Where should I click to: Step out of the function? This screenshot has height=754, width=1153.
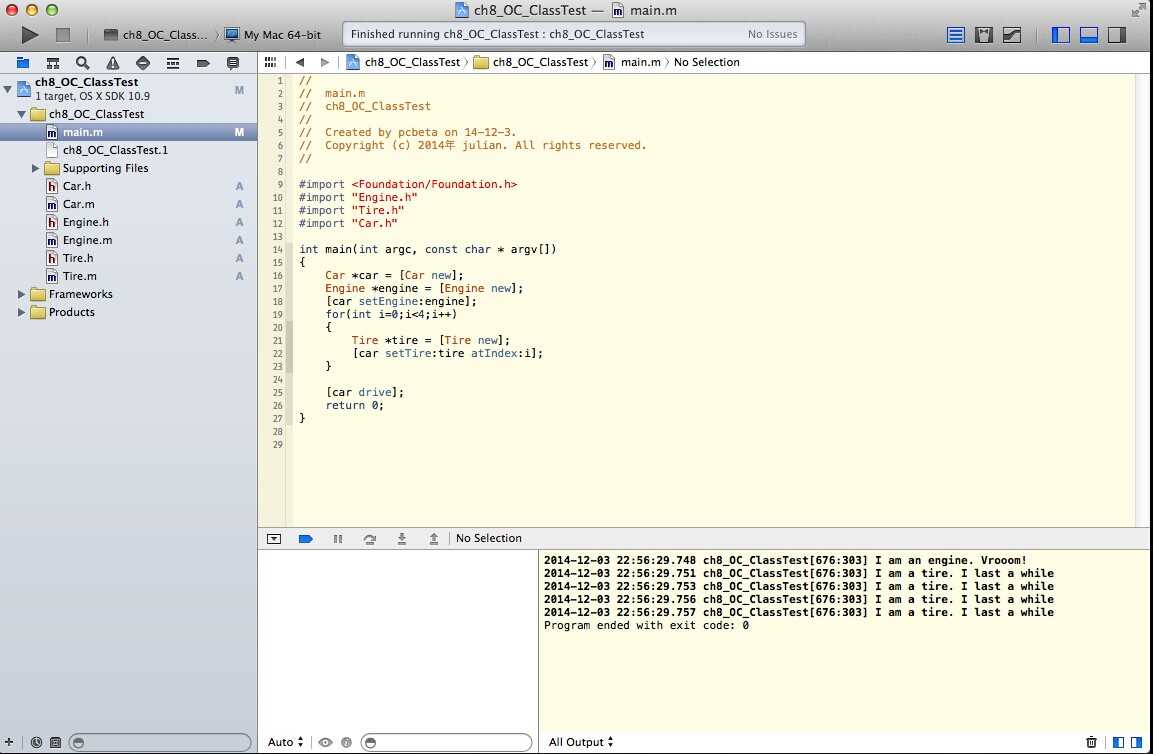point(434,538)
